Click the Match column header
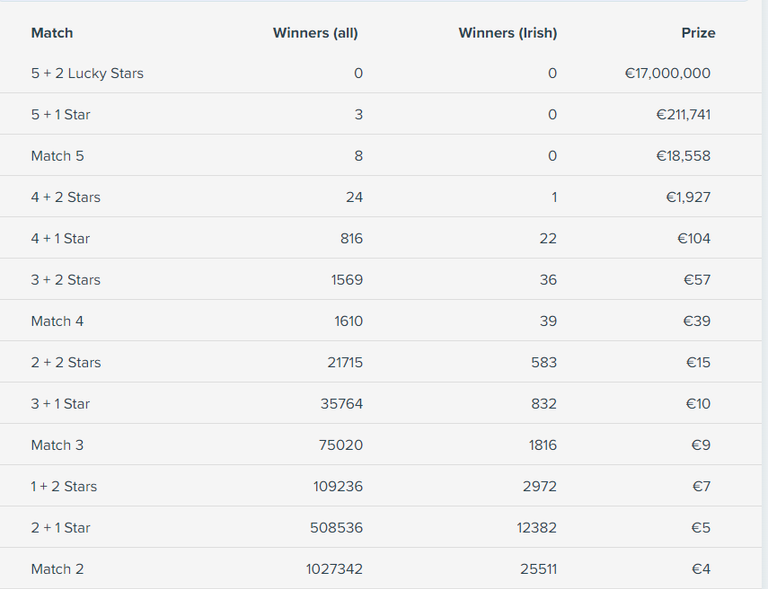This screenshot has width=768, height=589. 52,33
